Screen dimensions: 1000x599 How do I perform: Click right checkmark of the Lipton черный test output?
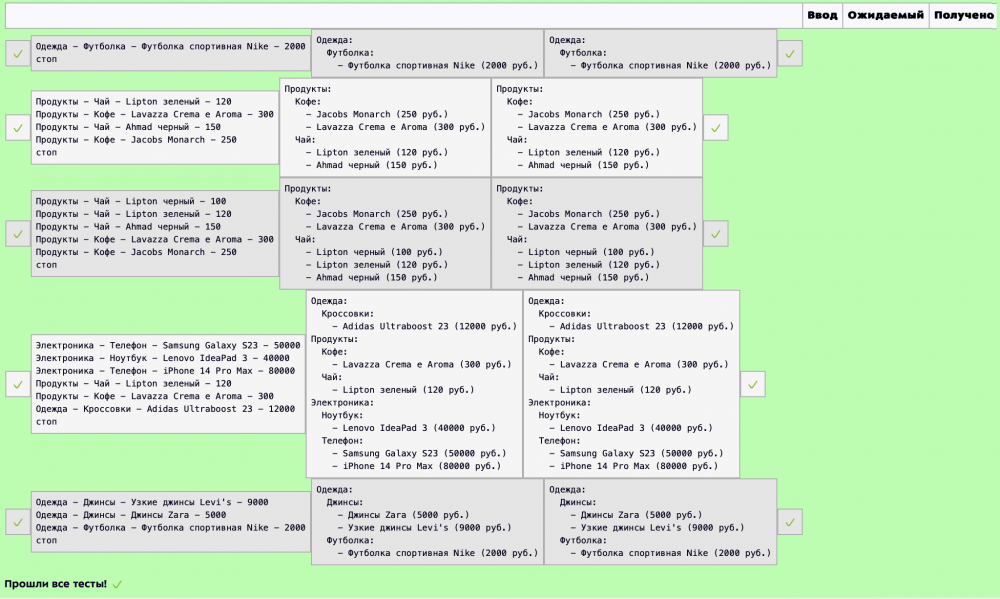point(716,233)
